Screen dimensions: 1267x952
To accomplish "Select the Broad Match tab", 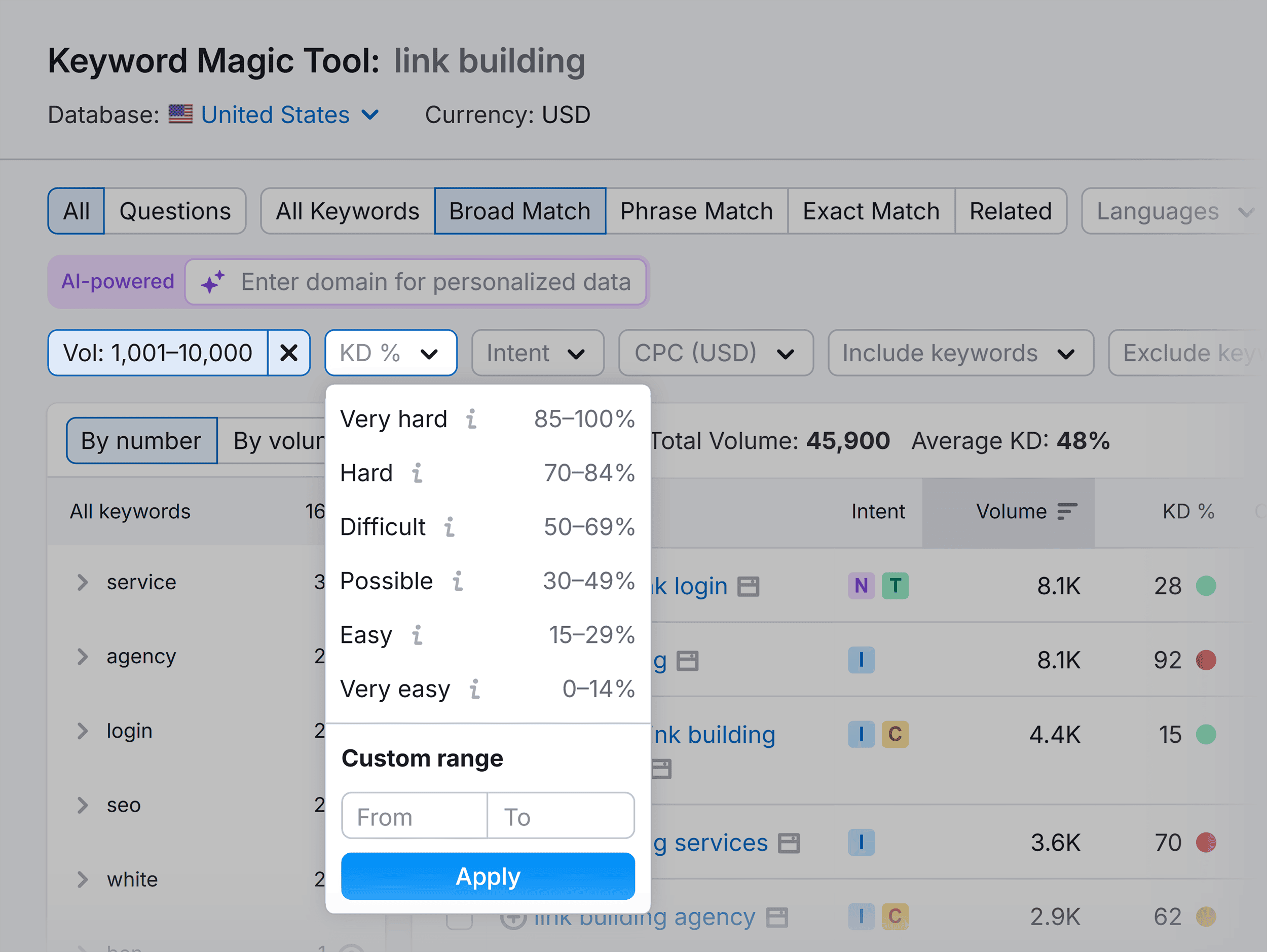I will click(x=519, y=211).
